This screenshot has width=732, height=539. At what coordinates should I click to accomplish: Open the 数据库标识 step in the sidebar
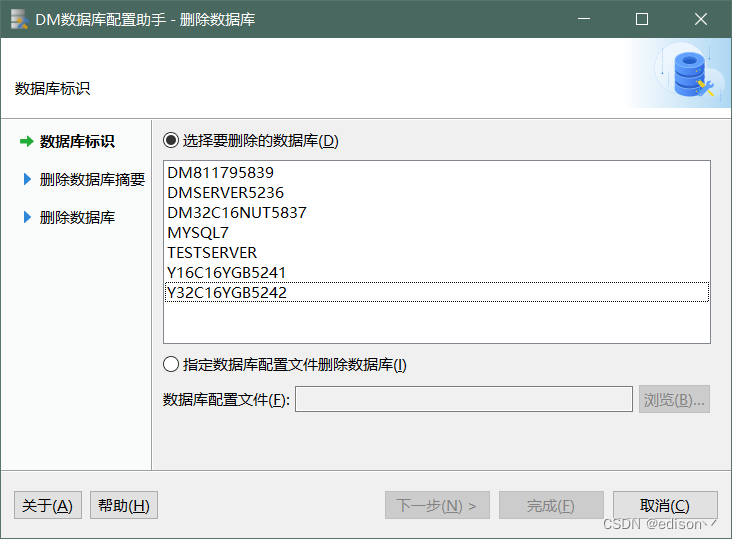click(x=77, y=141)
